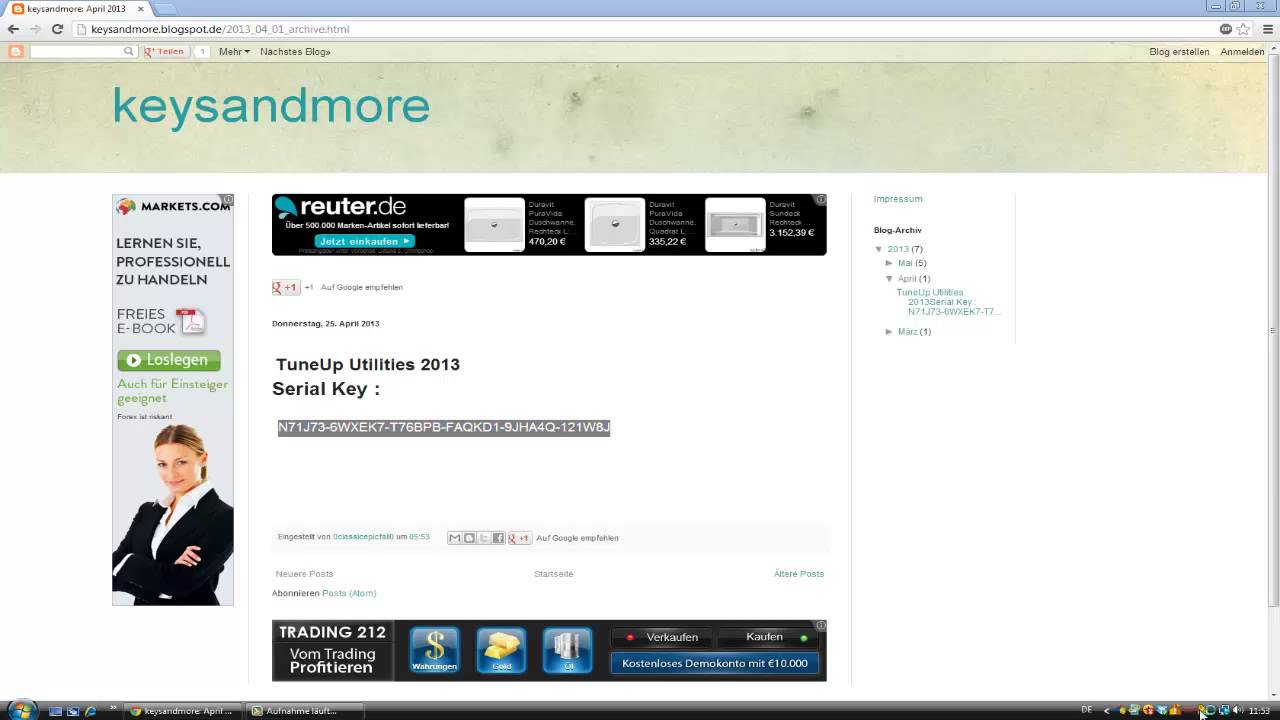The height and width of the screenshot is (720, 1280).
Task: Click the Gold icon in the Trading 212 ad
Action: (x=501, y=650)
